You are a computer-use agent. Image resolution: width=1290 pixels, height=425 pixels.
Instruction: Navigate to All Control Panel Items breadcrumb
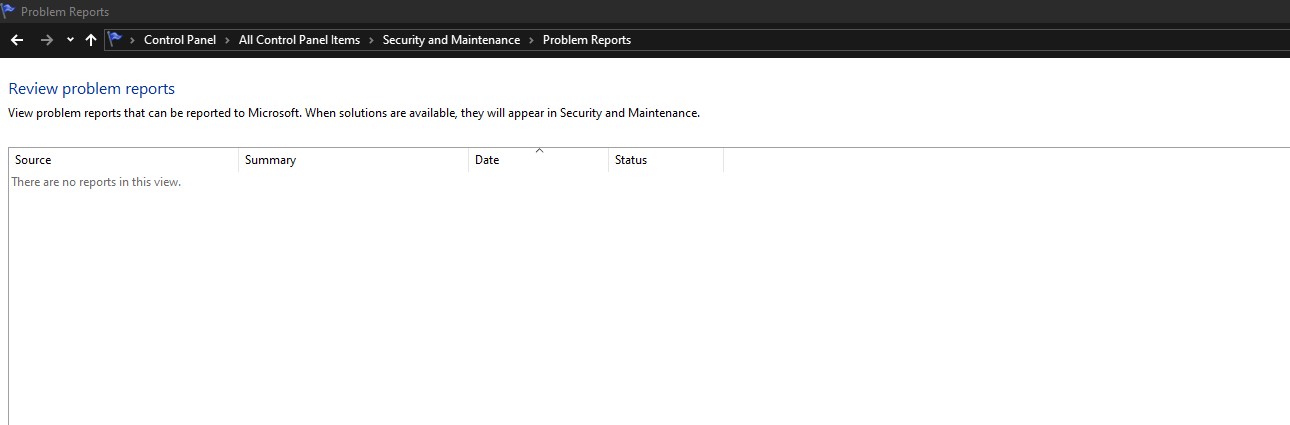coord(299,40)
